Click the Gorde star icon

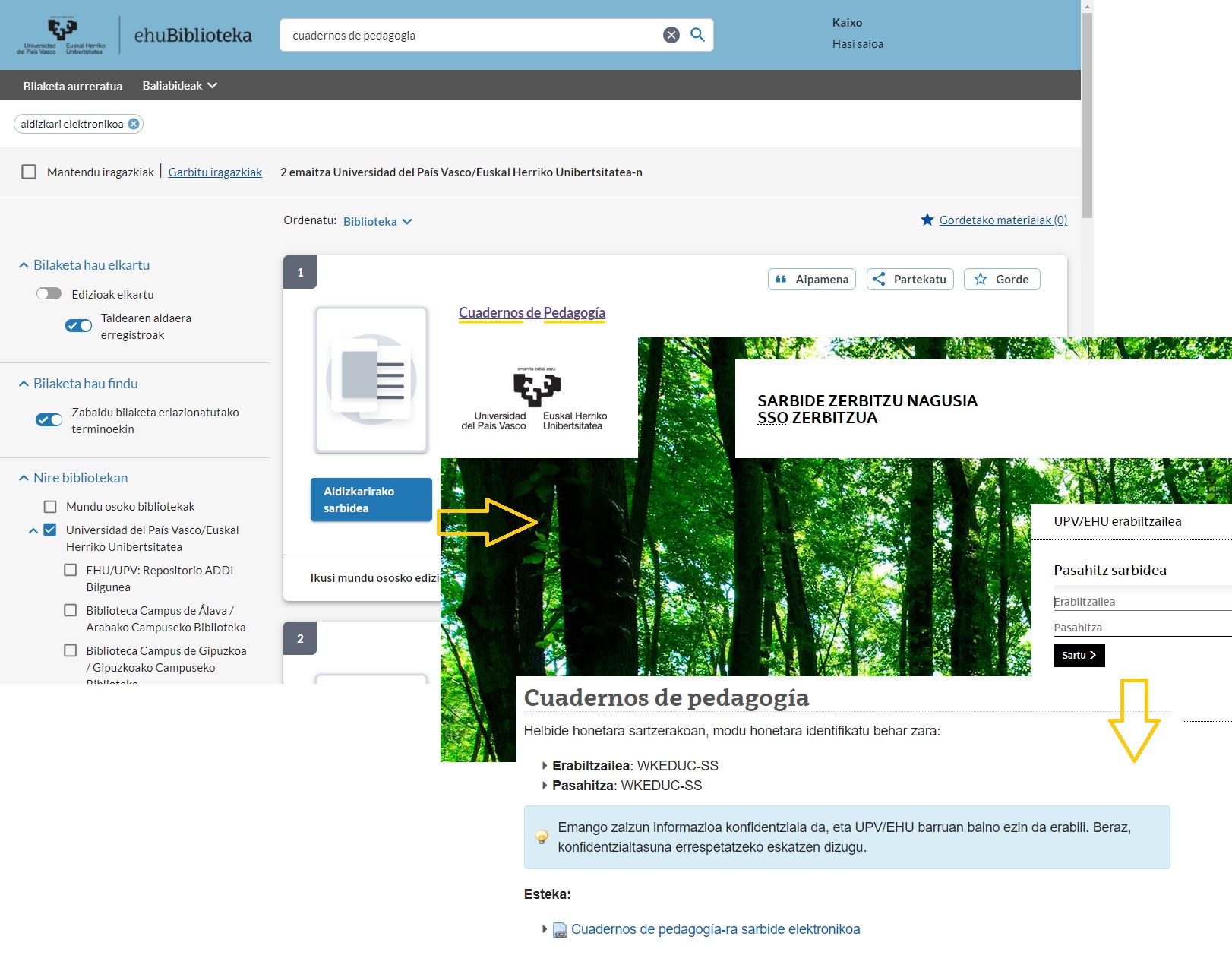981,280
